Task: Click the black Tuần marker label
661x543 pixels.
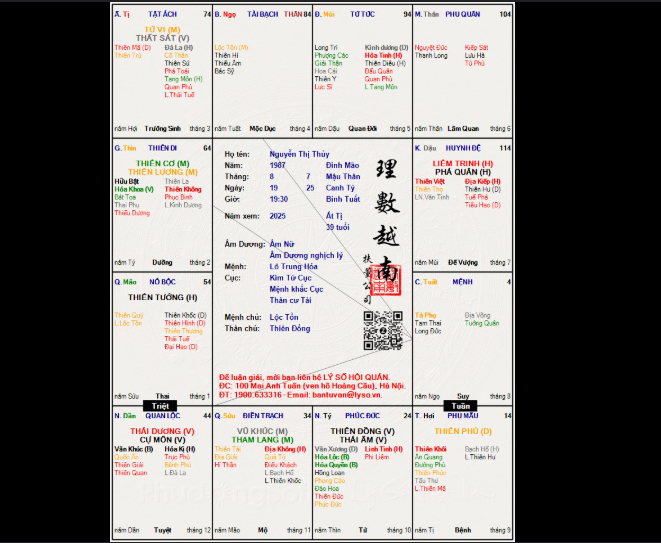Action: [x=460, y=406]
